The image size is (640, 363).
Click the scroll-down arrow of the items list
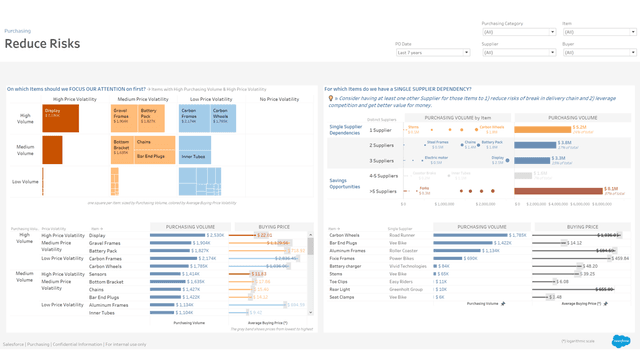tap(311, 312)
